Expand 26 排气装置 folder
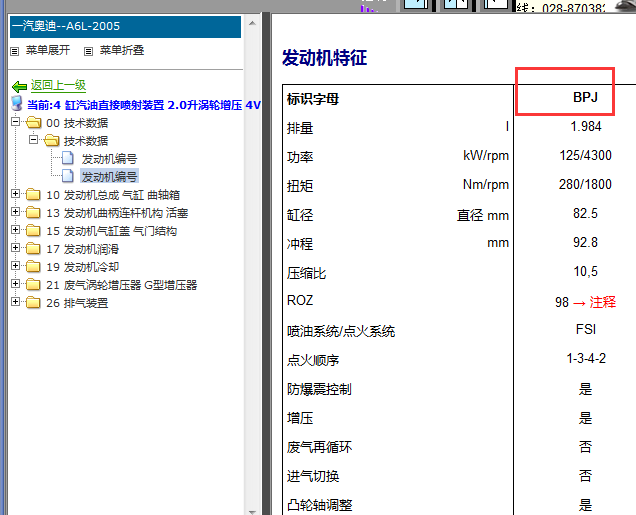 pos(15,301)
